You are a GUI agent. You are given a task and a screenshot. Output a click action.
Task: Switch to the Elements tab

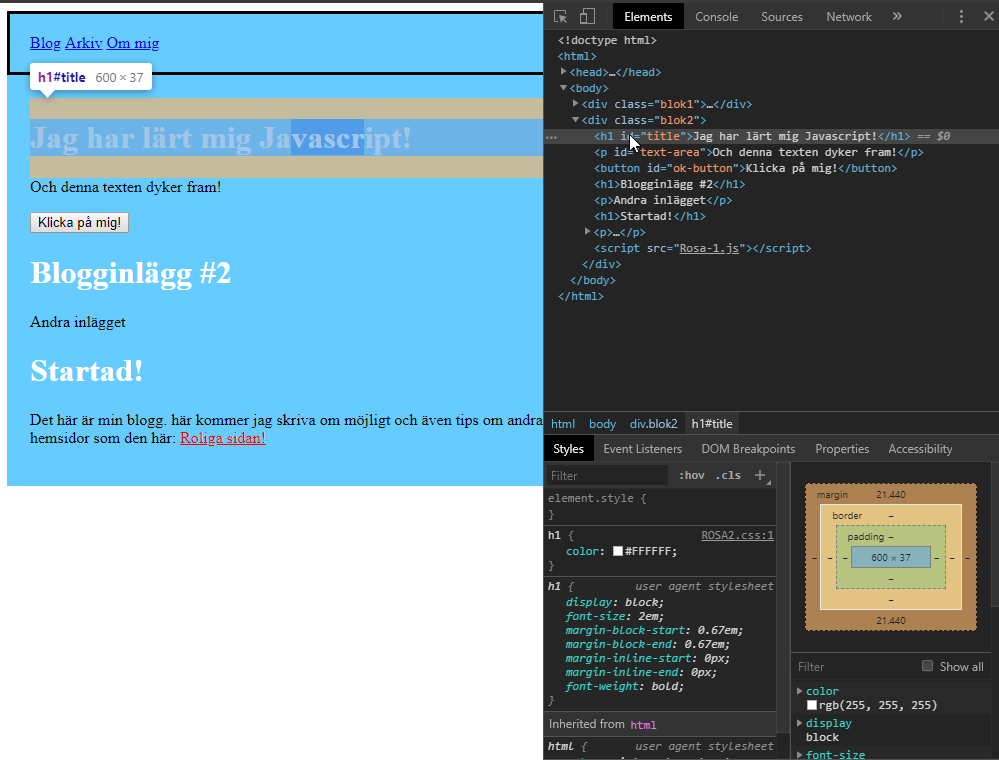[x=648, y=17]
